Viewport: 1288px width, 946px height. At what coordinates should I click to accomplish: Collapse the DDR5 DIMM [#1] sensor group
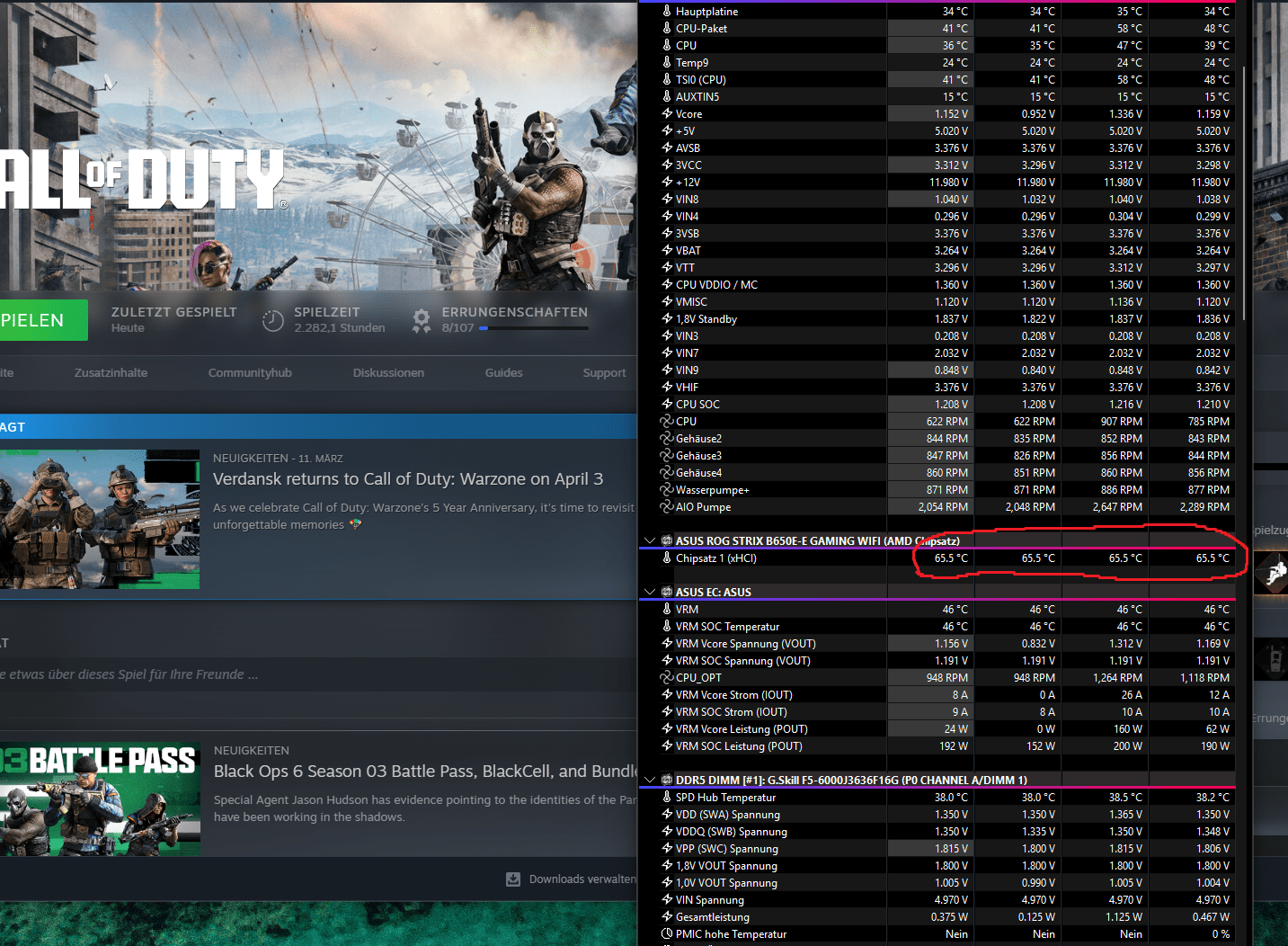click(650, 781)
